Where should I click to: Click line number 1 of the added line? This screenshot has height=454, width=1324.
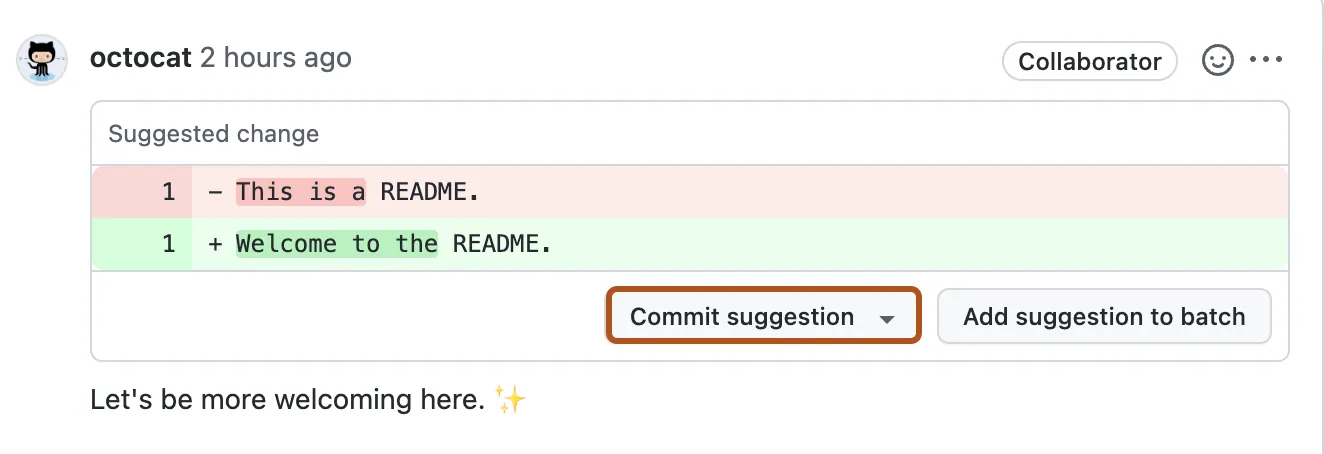tap(168, 243)
